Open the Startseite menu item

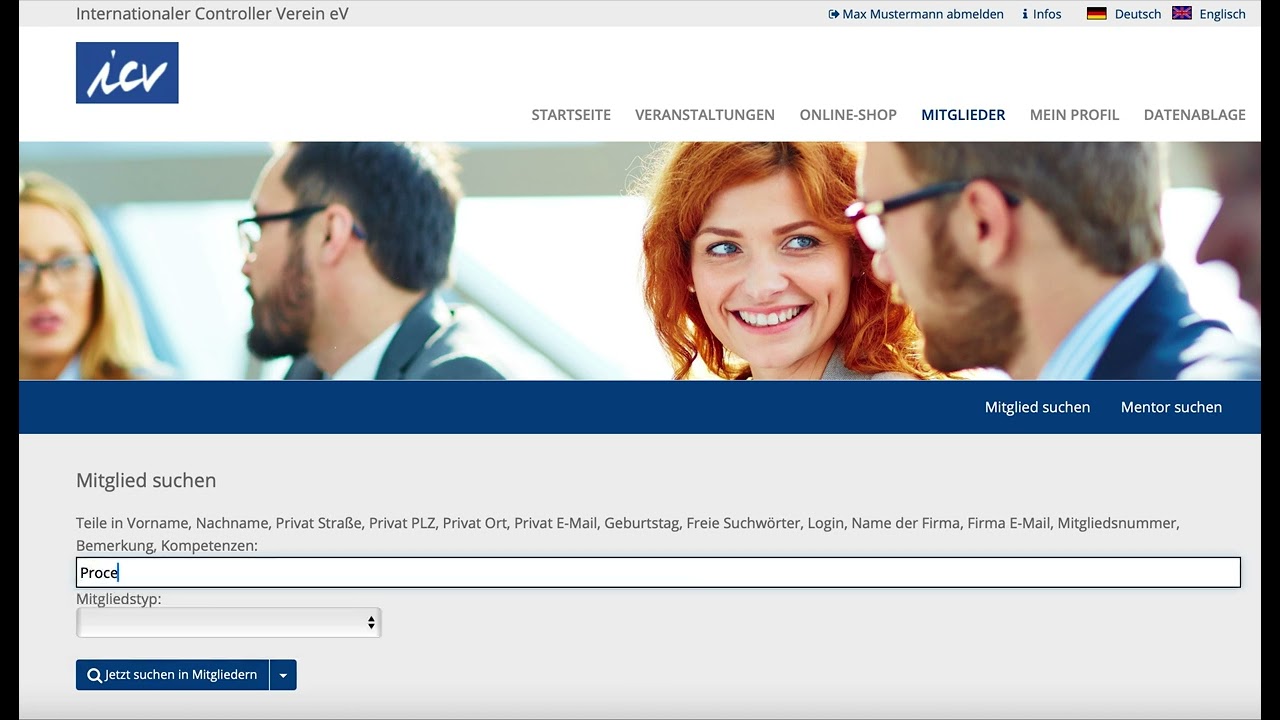pyautogui.click(x=571, y=115)
